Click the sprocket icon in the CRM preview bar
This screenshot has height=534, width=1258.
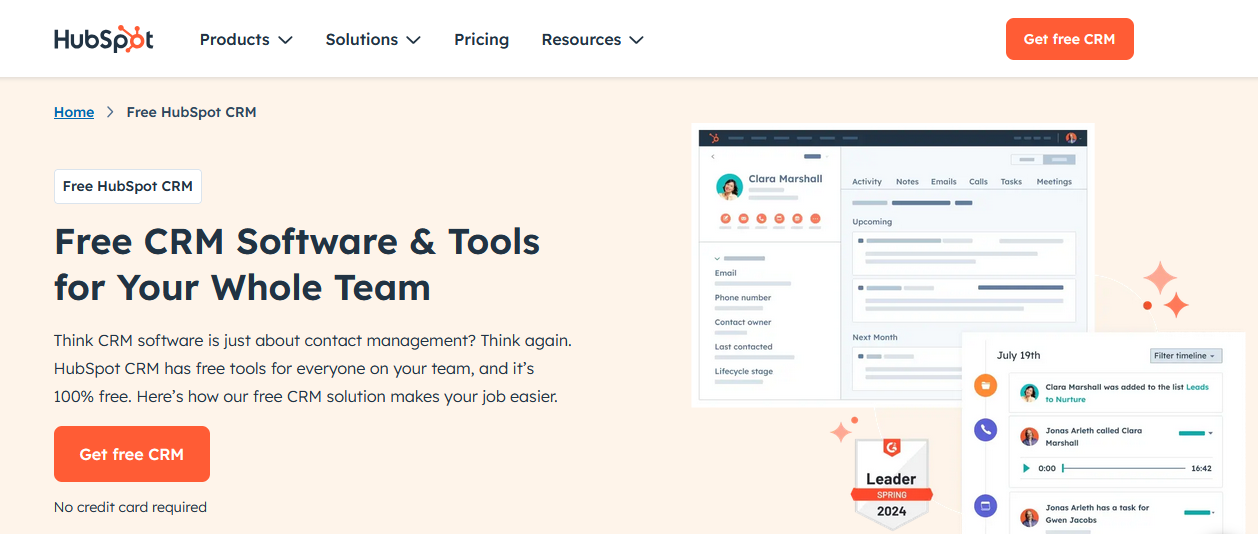714,138
